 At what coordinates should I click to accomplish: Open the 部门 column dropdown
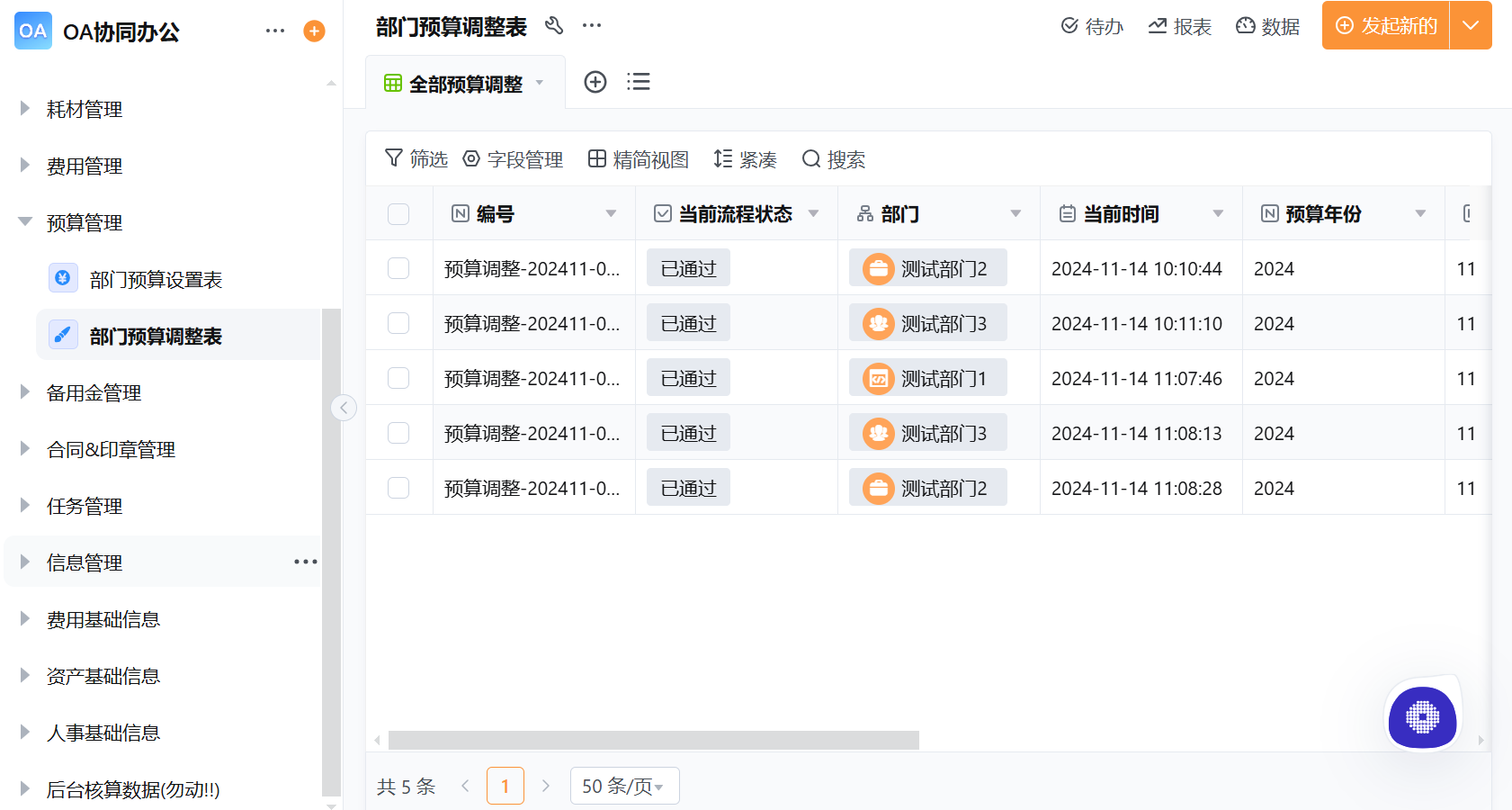(1015, 213)
